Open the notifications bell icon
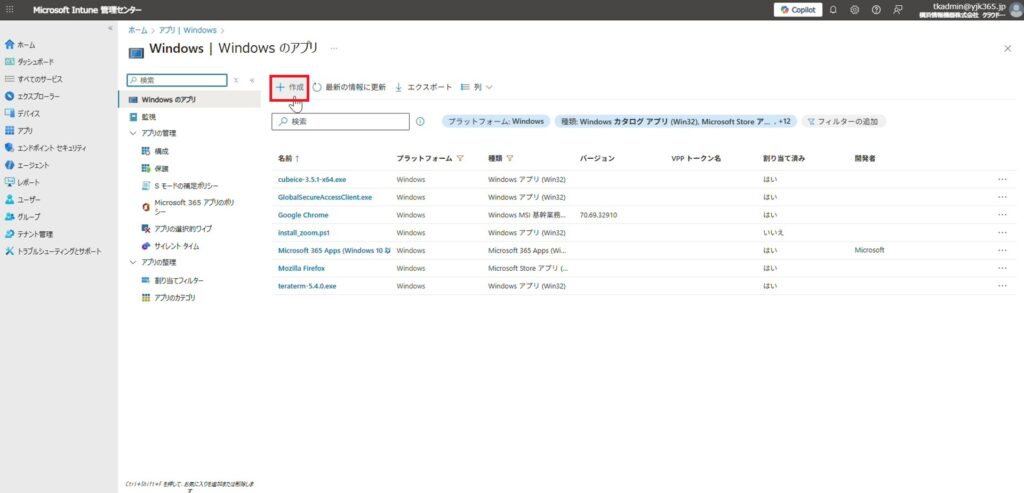1024x493 pixels. [x=833, y=10]
